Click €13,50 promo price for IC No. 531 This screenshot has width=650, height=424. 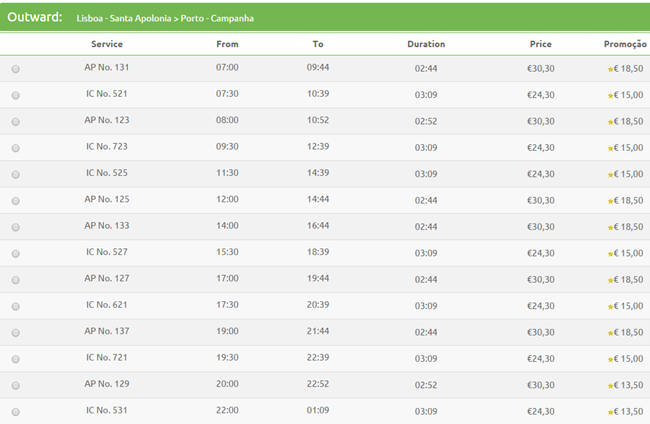pos(628,412)
